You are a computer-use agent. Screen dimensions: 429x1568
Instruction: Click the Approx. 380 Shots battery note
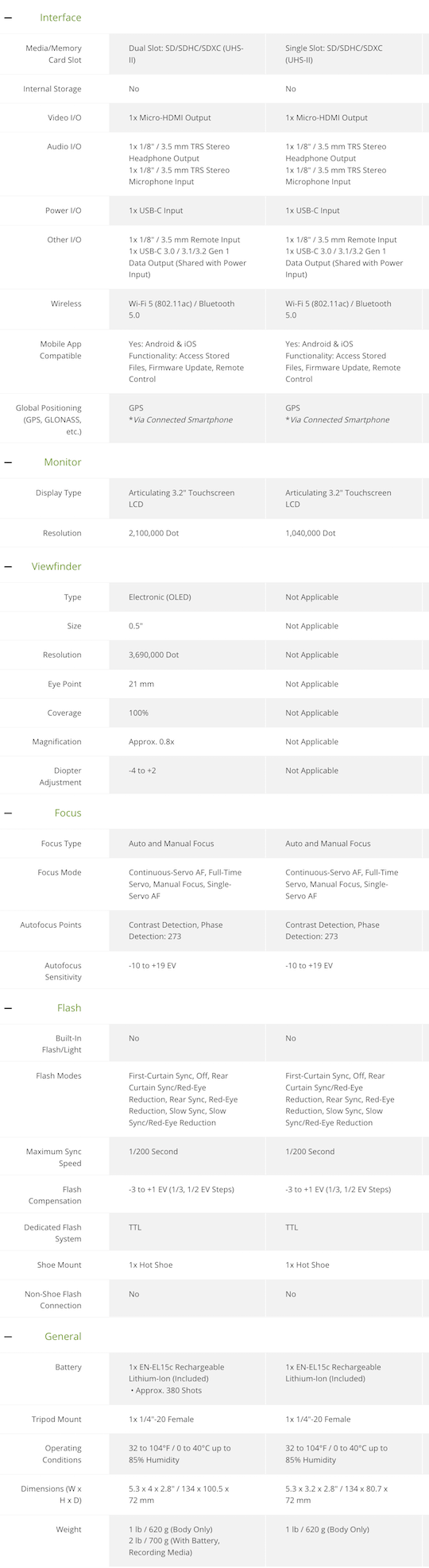click(x=165, y=1391)
